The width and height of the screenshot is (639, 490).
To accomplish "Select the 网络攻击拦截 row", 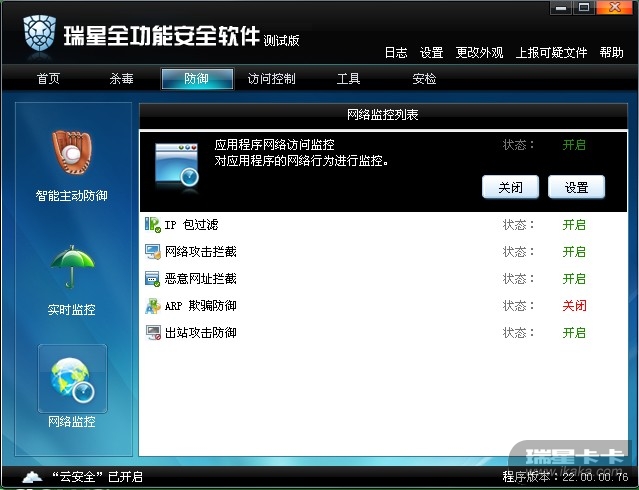I will point(383,252).
